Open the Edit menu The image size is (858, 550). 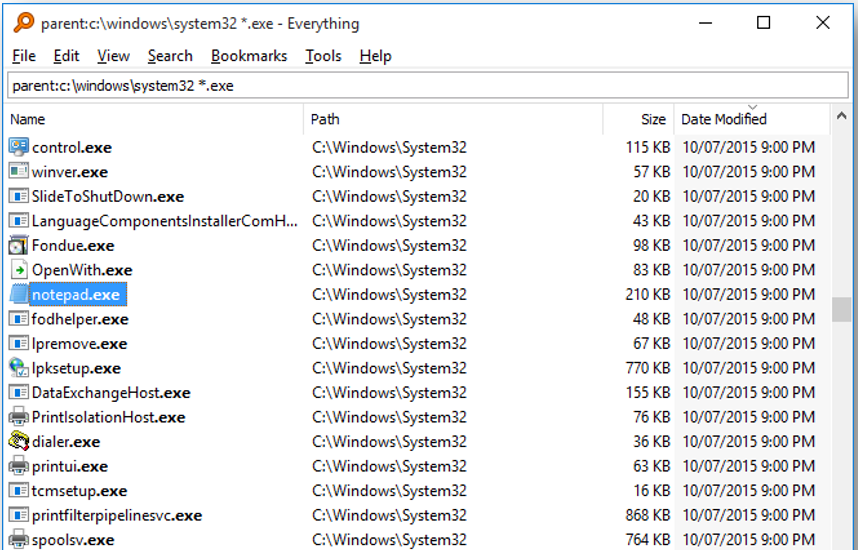[x=66, y=56]
